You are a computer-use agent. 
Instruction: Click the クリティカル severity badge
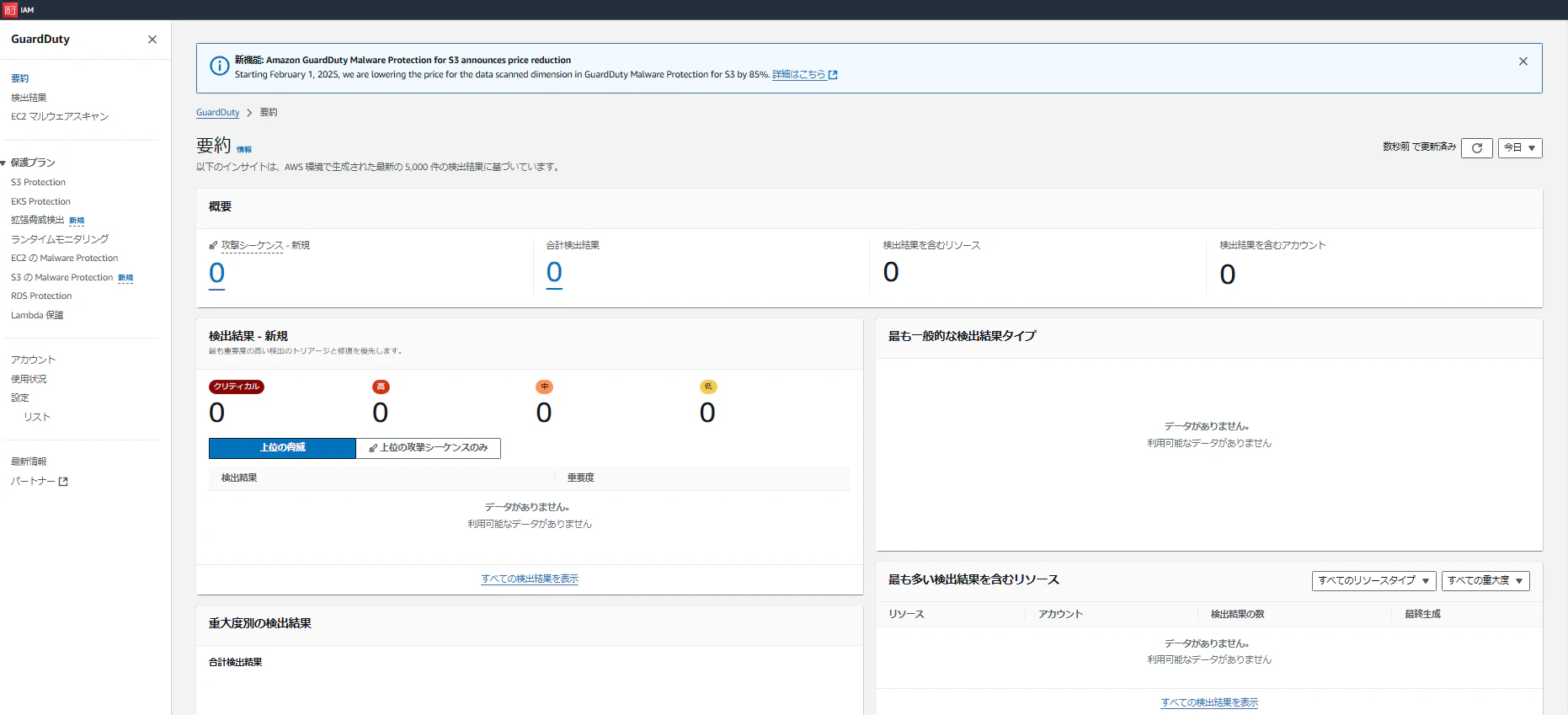click(x=237, y=387)
